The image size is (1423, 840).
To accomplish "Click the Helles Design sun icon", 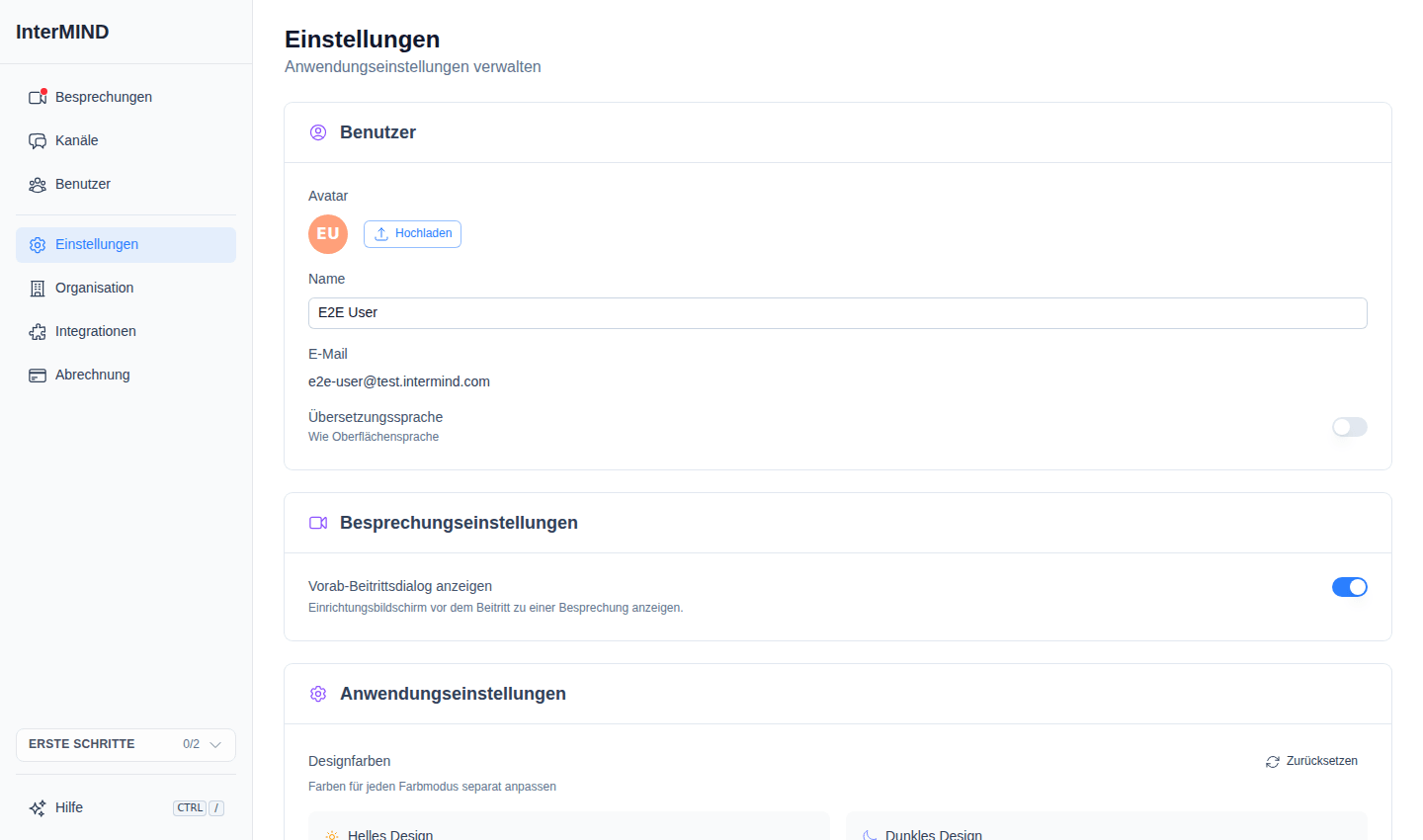I will click(332, 835).
